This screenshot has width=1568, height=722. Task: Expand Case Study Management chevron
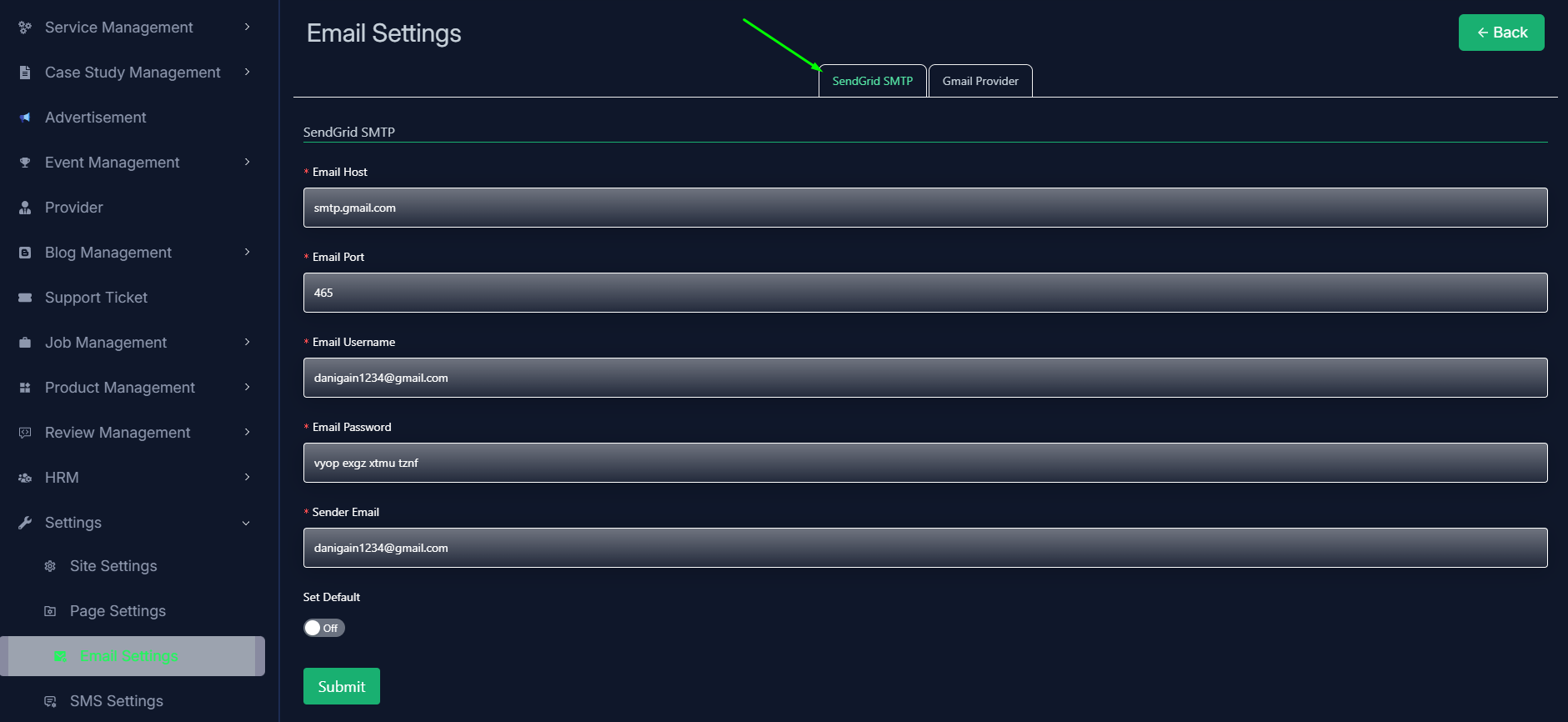click(247, 73)
